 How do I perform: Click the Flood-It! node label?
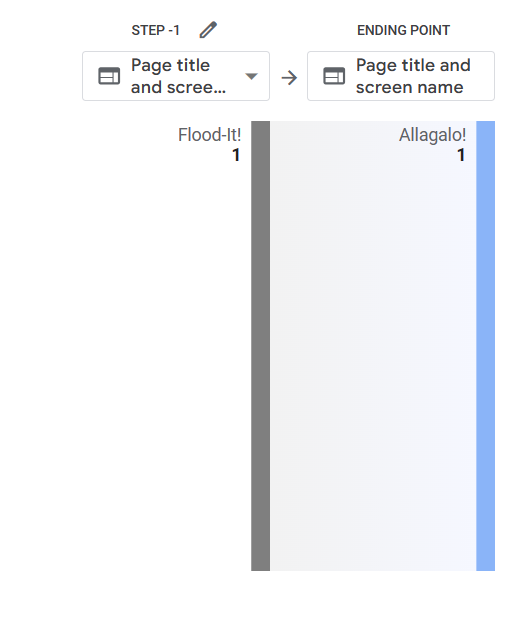(209, 135)
